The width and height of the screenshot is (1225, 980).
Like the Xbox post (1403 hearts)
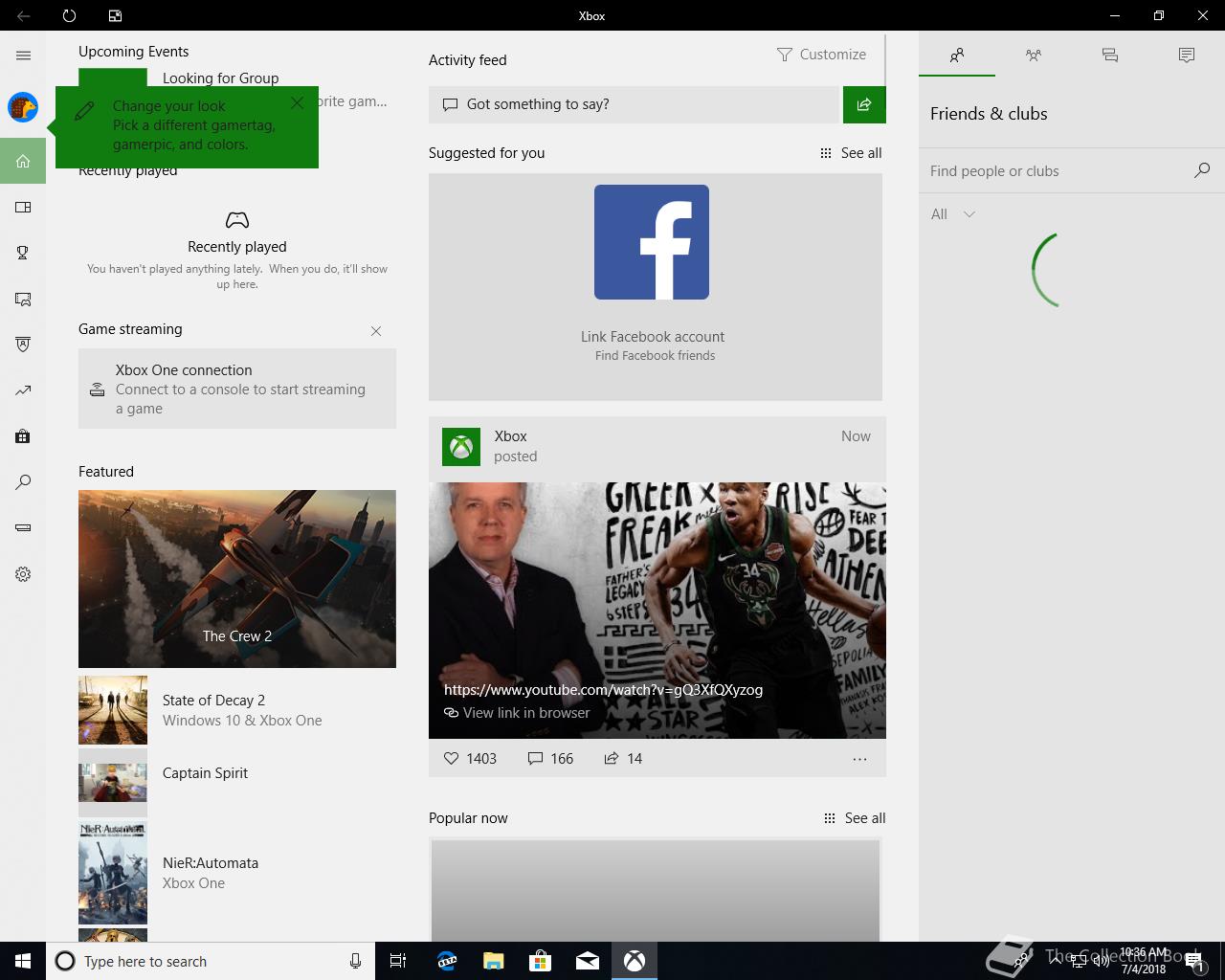point(470,758)
